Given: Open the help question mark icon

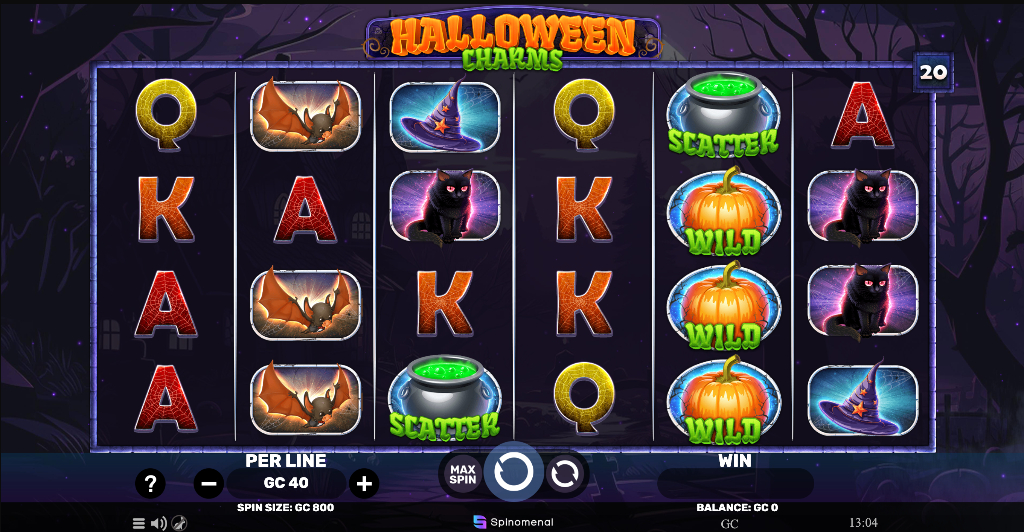Looking at the screenshot, I should (x=150, y=484).
